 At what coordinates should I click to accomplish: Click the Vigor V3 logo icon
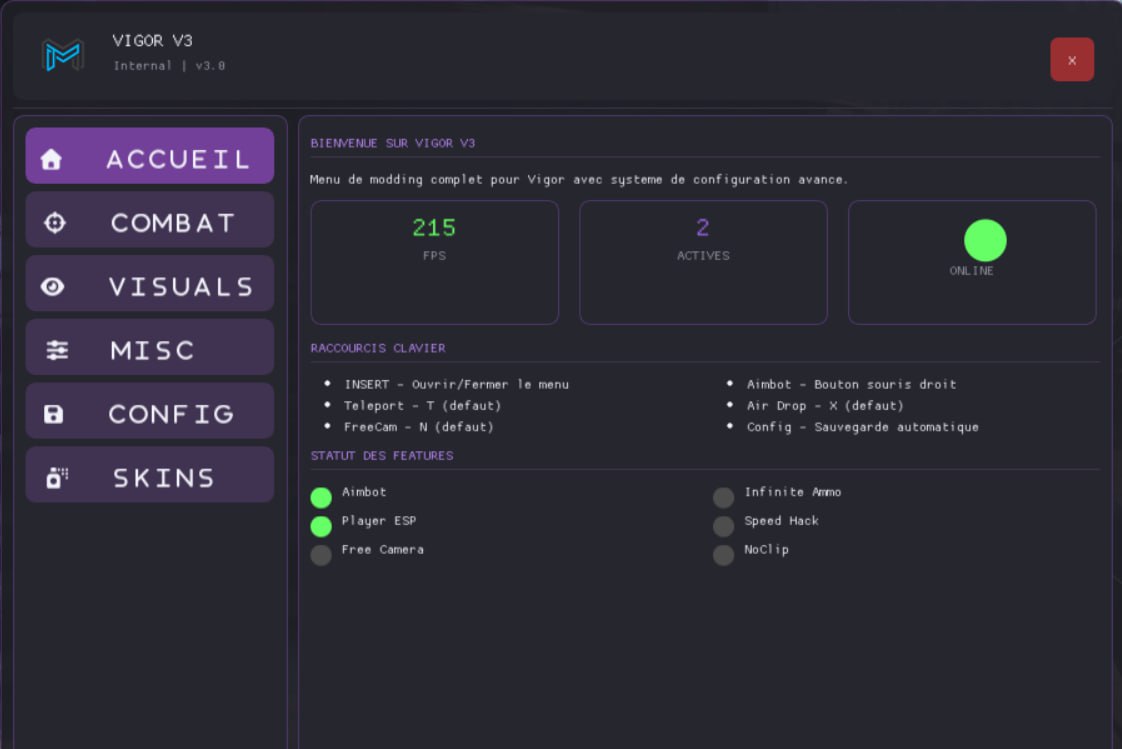62,55
